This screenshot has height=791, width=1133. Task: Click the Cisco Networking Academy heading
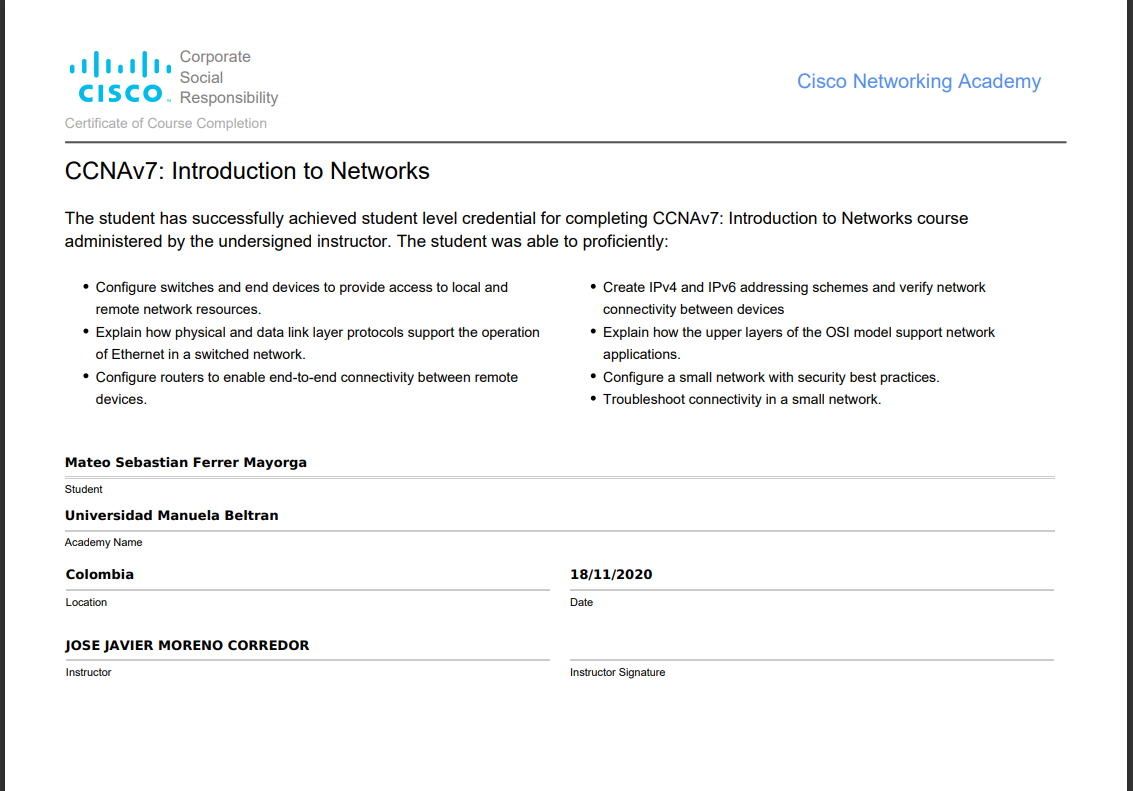coord(918,82)
